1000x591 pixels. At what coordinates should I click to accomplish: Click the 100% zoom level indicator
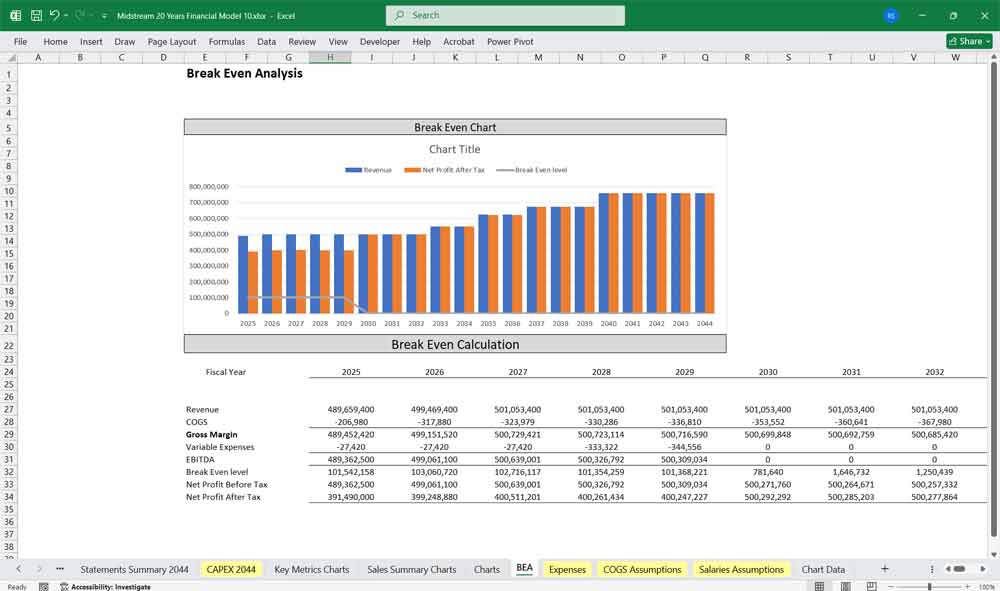coord(987,585)
